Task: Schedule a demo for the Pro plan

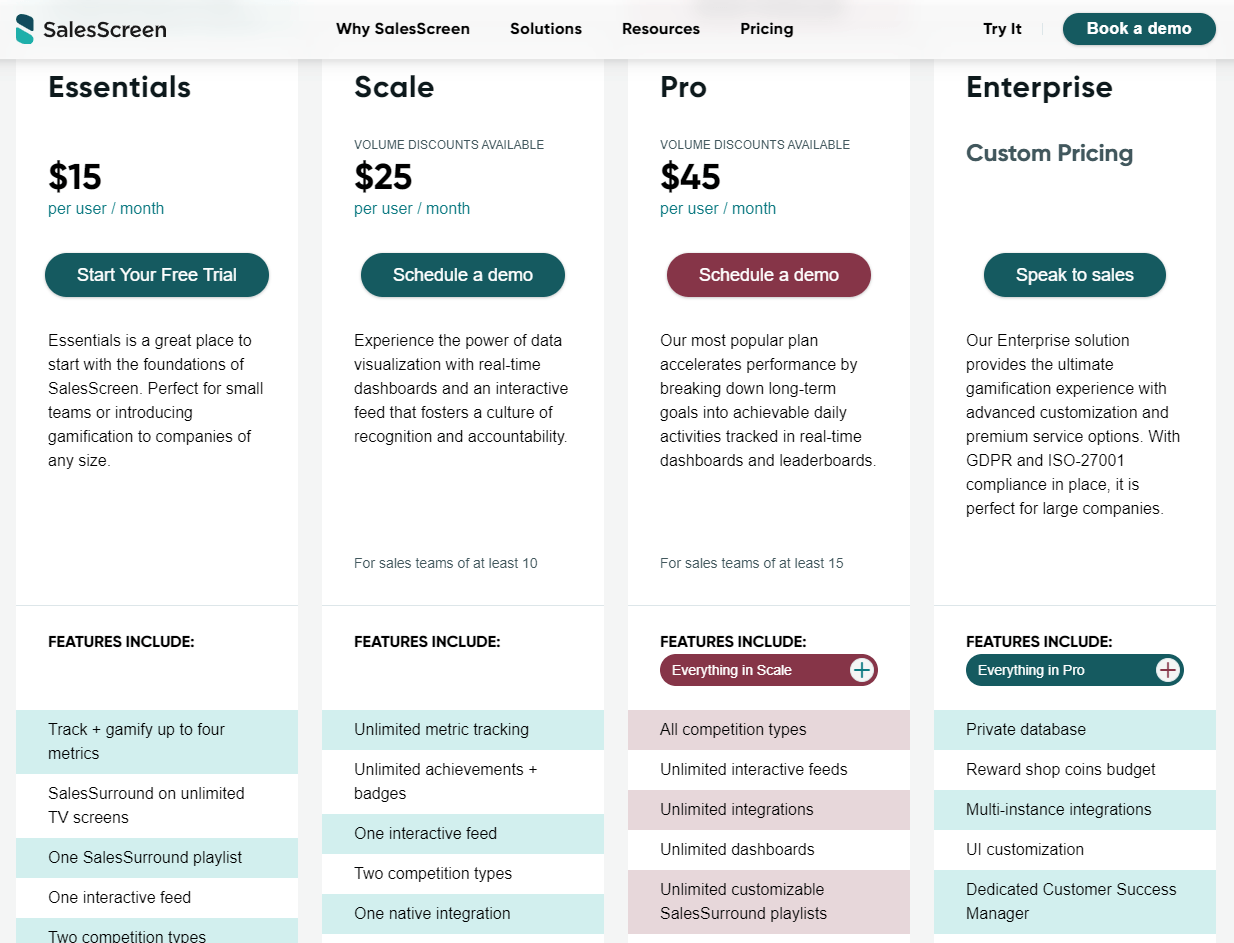Action: point(769,275)
